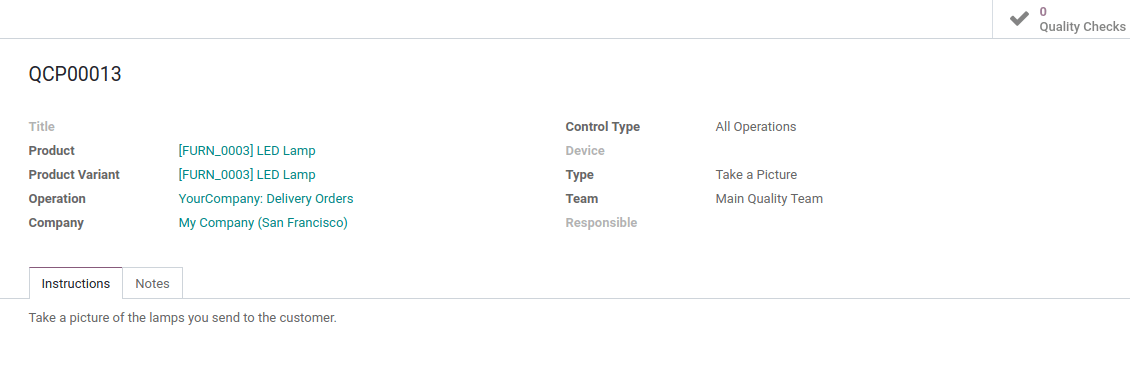Click the Team field label
The image size is (1130, 377).
582,198
